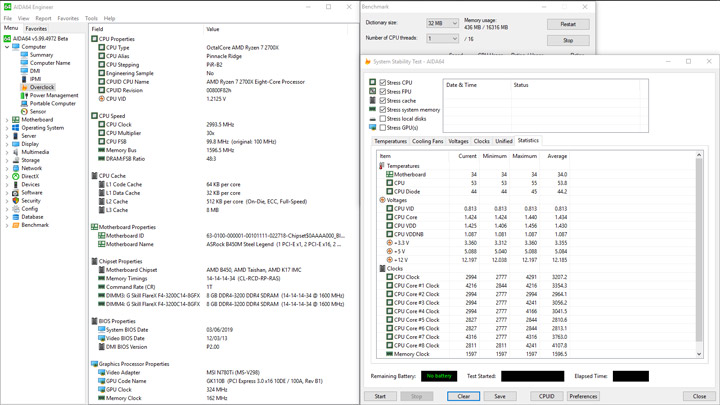Click the Multimedia icon in sidebar
The width and height of the screenshot is (720, 405).
16,152
